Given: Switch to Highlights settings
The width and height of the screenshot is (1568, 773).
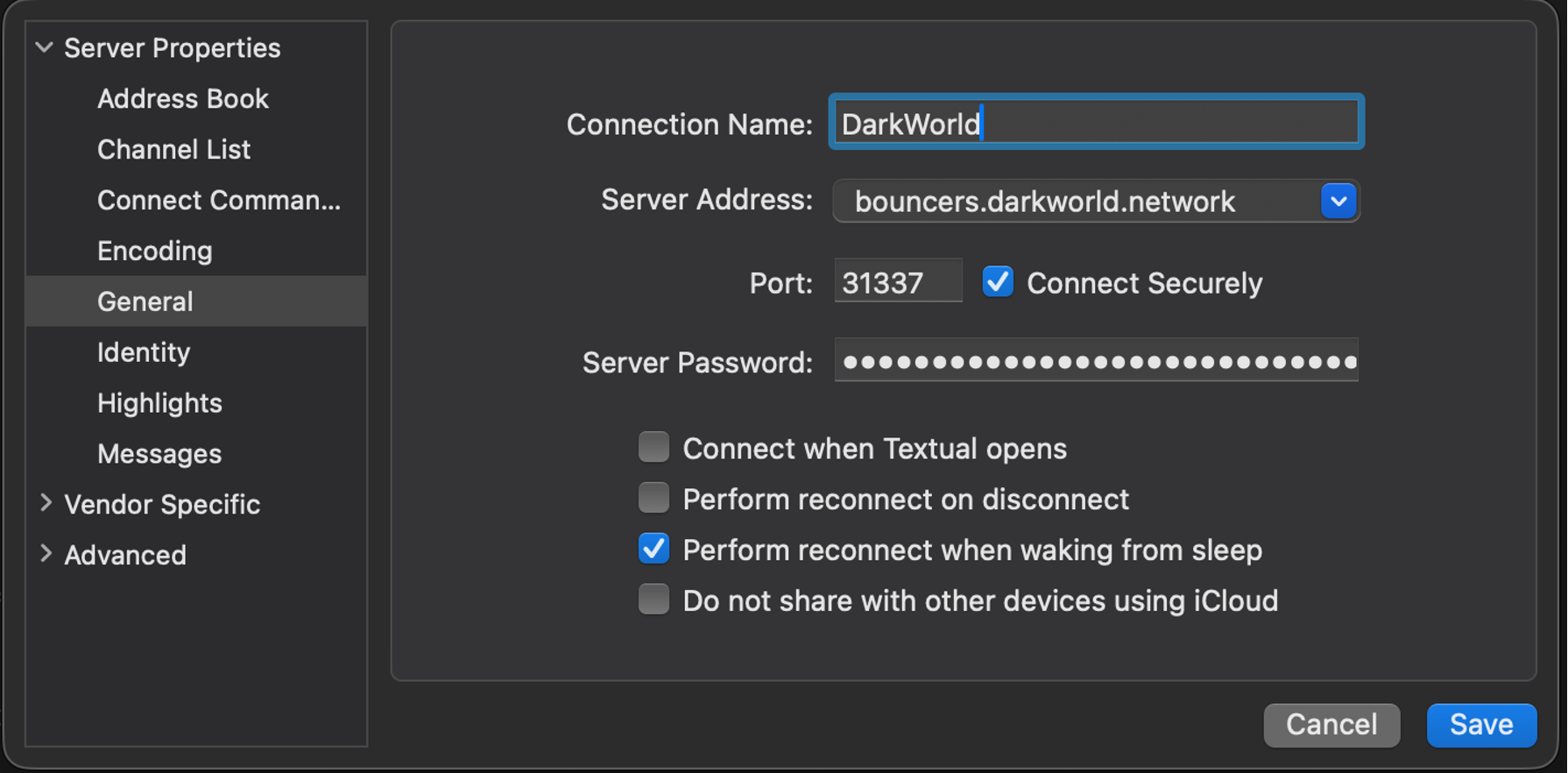Looking at the screenshot, I should pos(159,403).
